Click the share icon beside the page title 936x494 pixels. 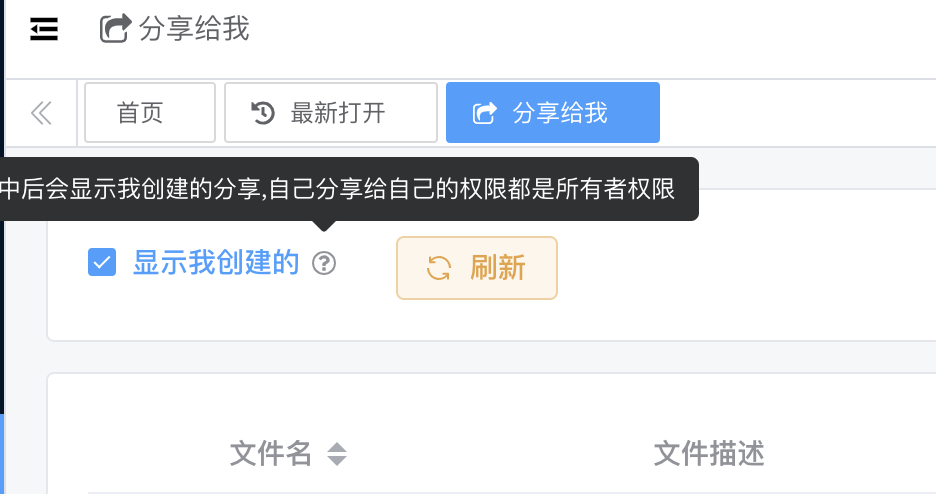[x=115, y=29]
